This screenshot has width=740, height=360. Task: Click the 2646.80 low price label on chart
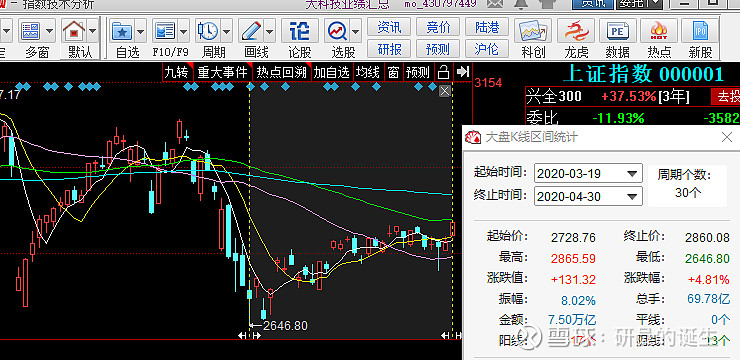point(285,326)
